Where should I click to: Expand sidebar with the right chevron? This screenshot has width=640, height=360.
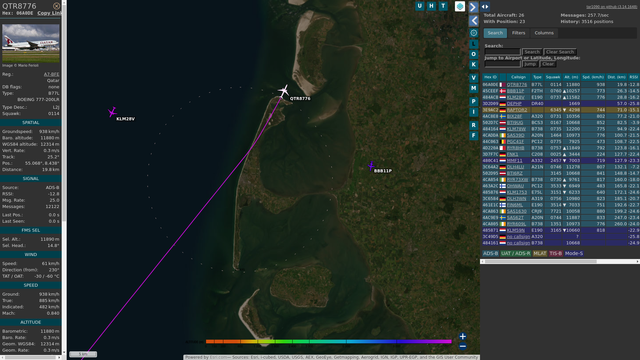(473, 7)
